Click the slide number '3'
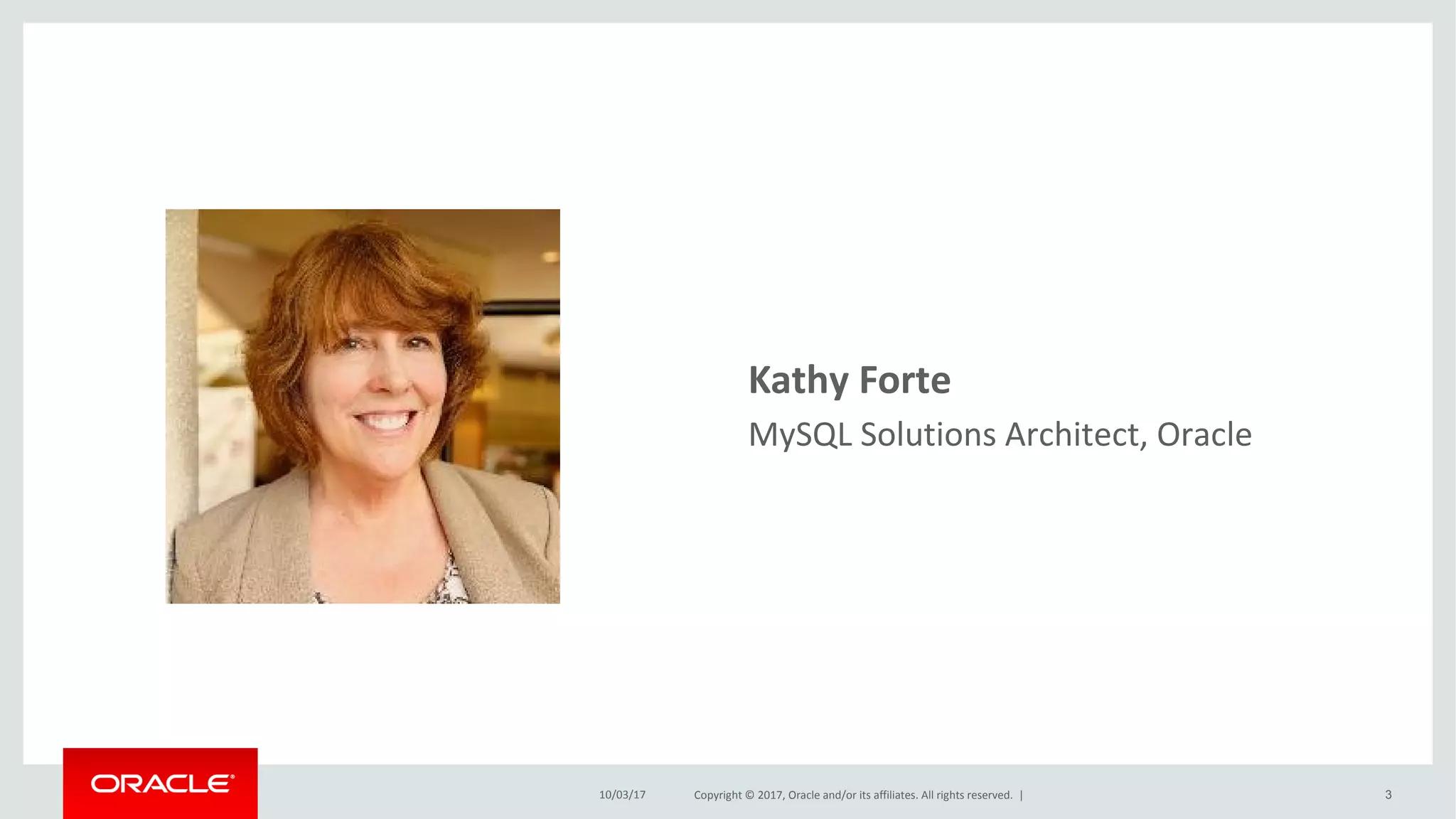 [1388, 795]
